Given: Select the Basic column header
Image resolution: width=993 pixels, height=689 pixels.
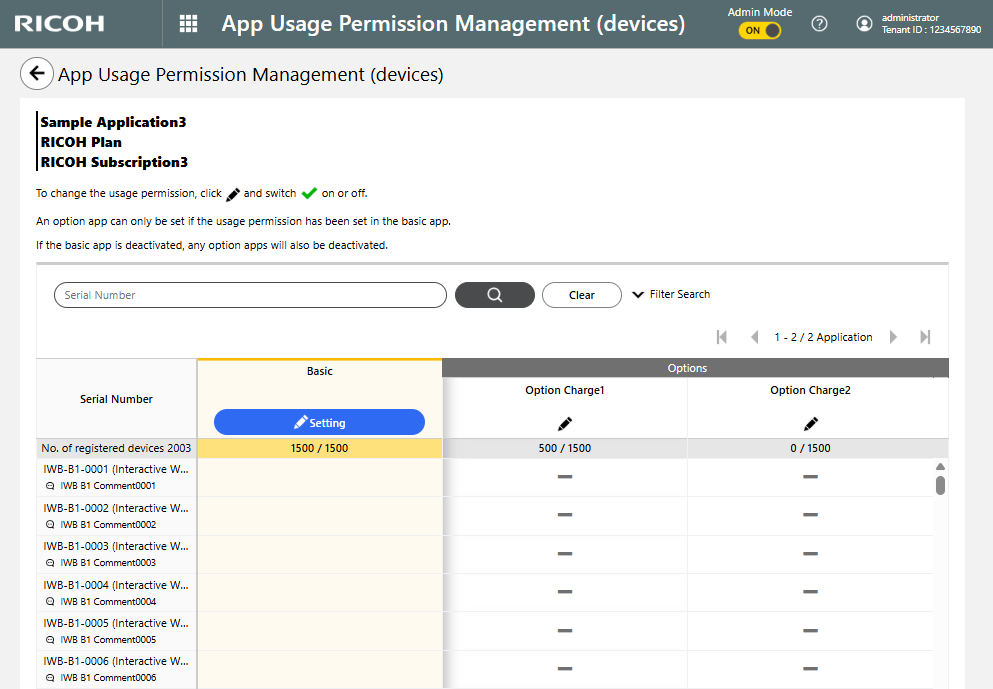Looking at the screenshot, I should (x=319, y=371).
